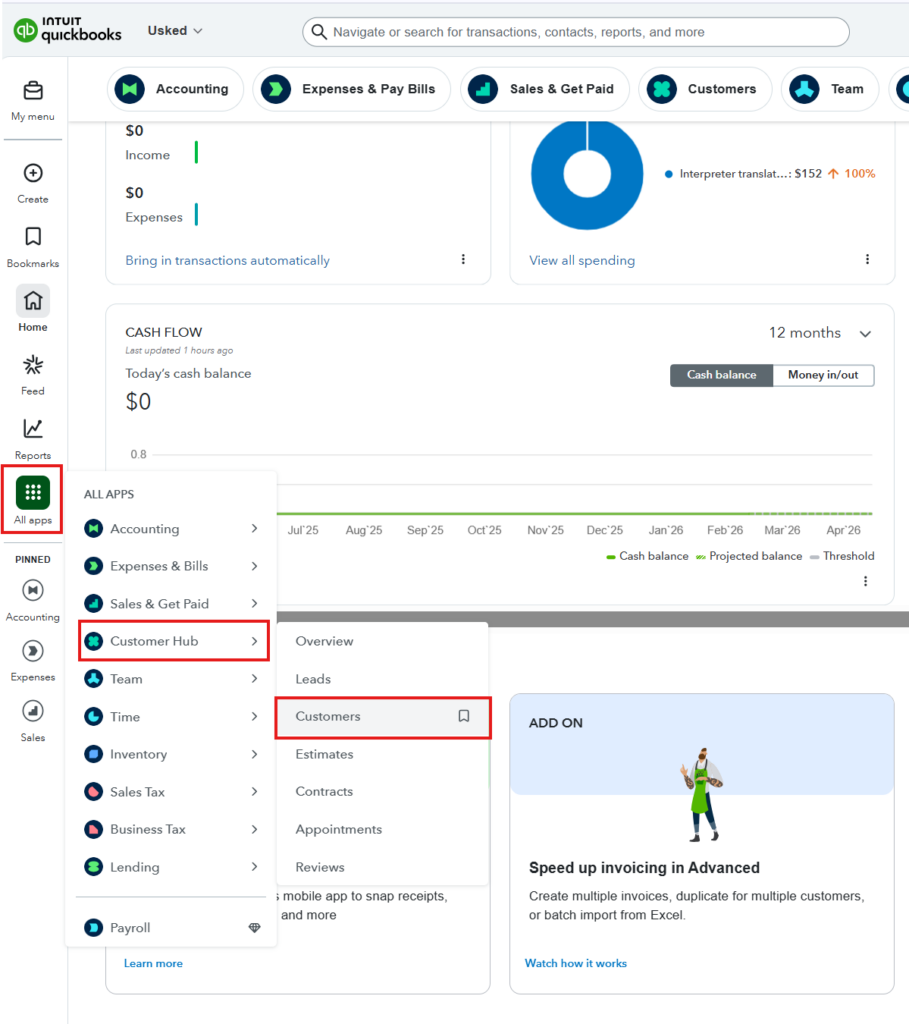Open Reports chart icon
Screen dimensions: 909x1024
coord(33,428)
